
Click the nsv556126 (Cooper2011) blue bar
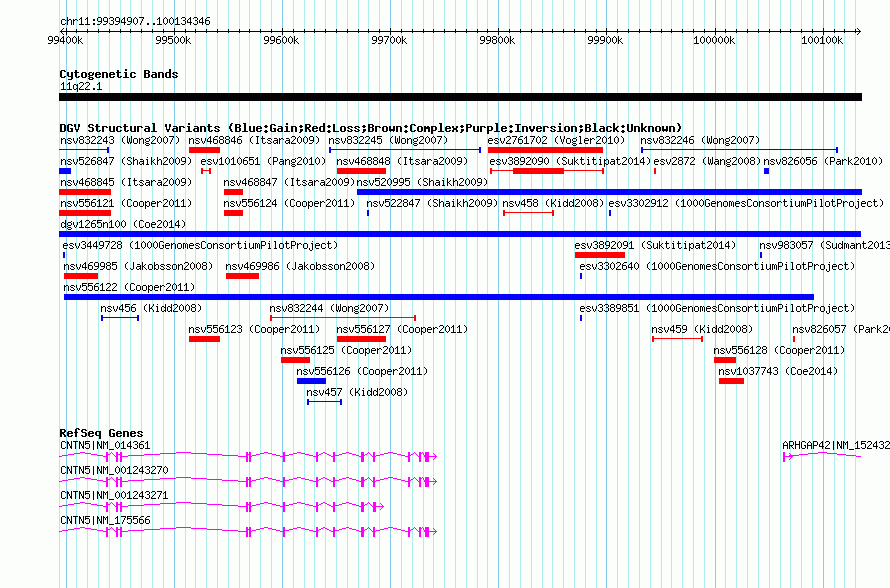tap(311, 381)
